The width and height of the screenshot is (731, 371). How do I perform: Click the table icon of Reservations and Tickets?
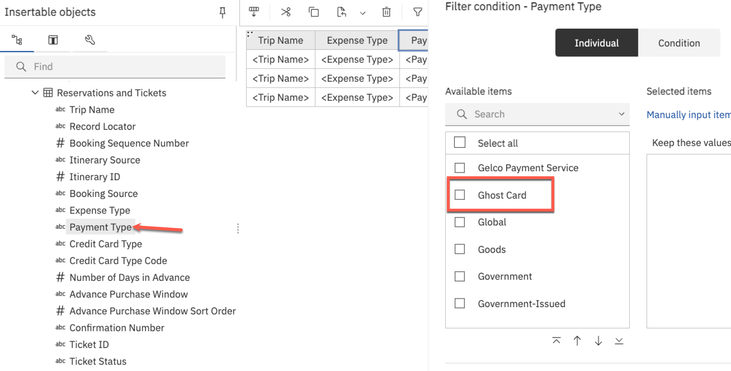48,93
